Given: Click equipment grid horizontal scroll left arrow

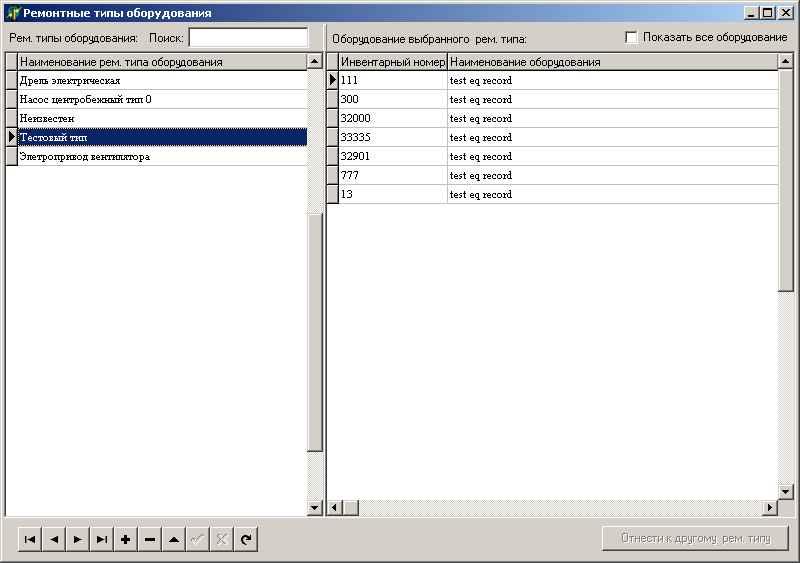Looking at the screenshot, I should pos(335,508).
